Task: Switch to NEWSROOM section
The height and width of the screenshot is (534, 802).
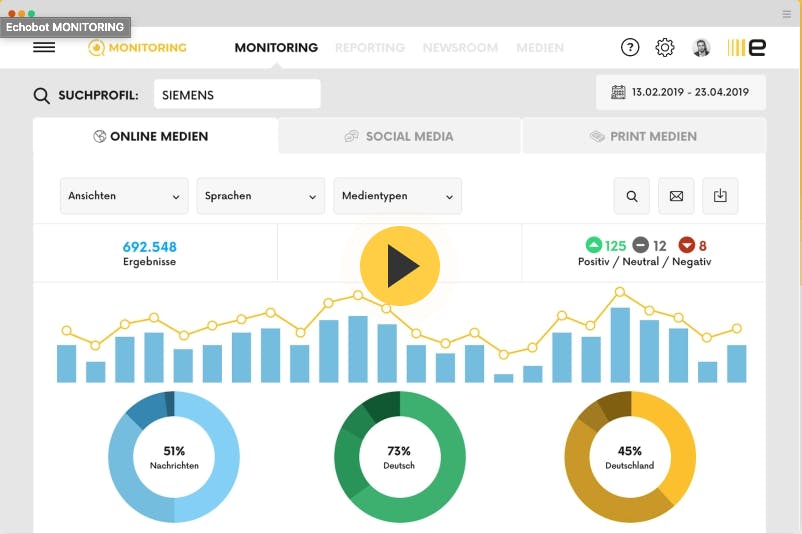Action: (x=460, y=48)
